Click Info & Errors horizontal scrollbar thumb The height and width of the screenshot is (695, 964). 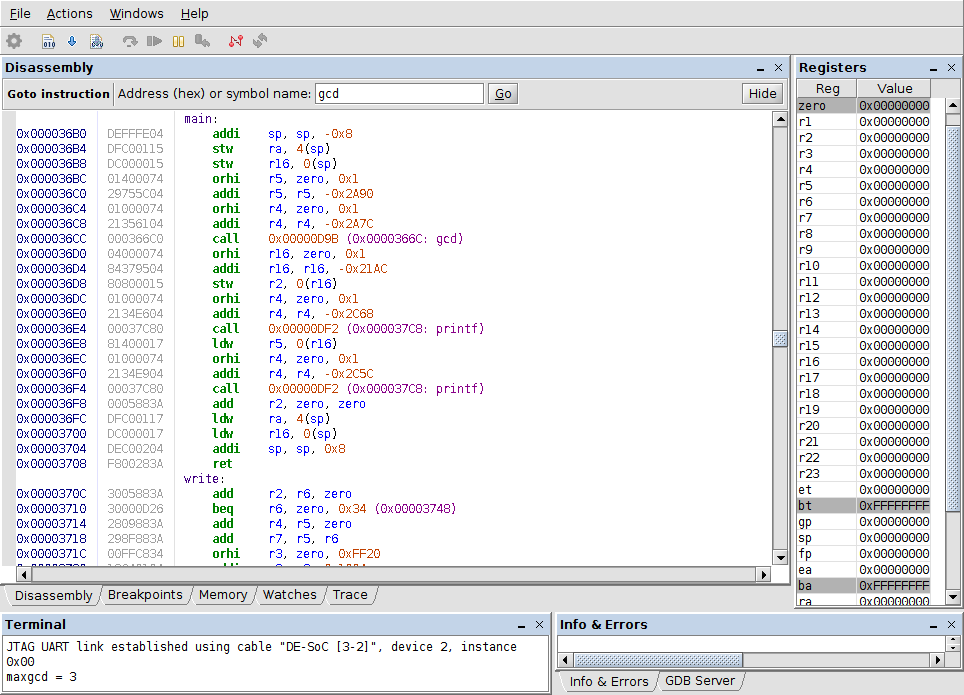[x=658, y=660]
